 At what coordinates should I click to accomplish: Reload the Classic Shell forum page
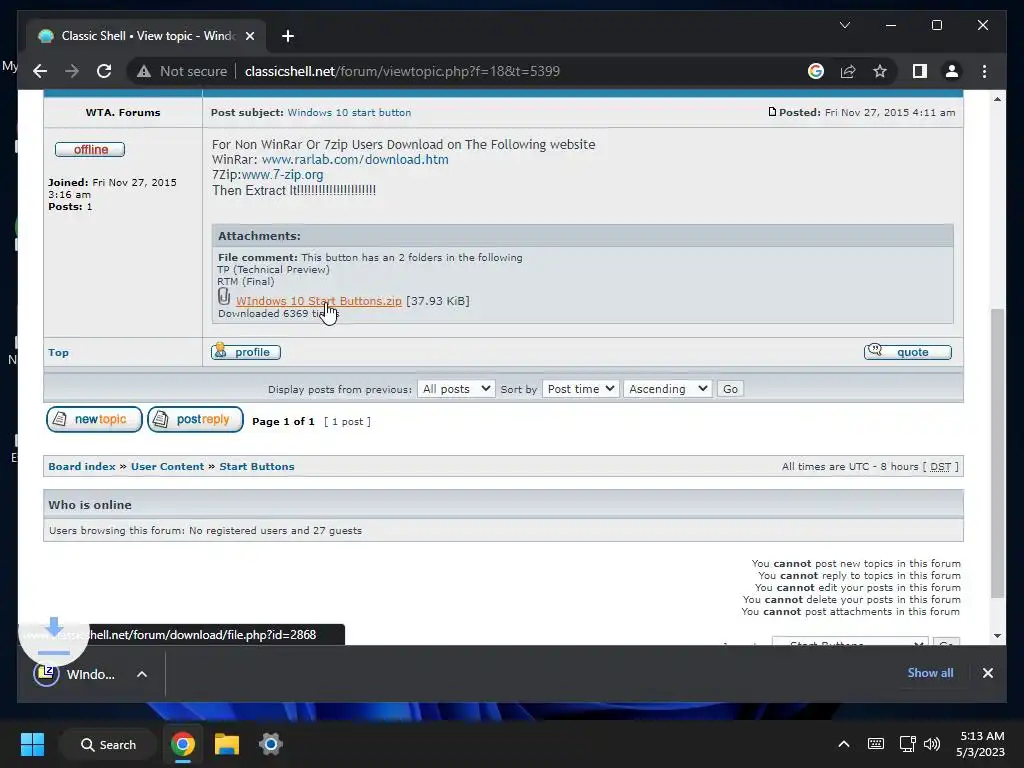pos(104,71)
